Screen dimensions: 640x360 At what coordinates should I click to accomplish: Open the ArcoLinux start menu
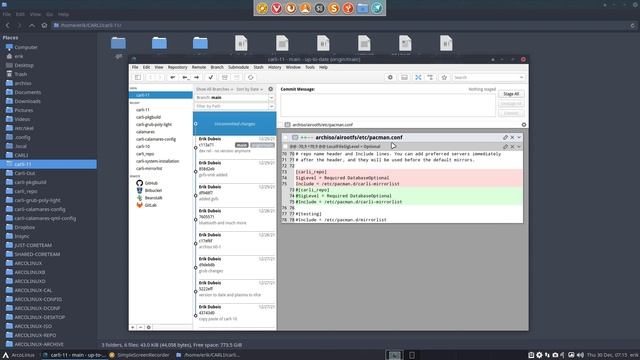19,355
